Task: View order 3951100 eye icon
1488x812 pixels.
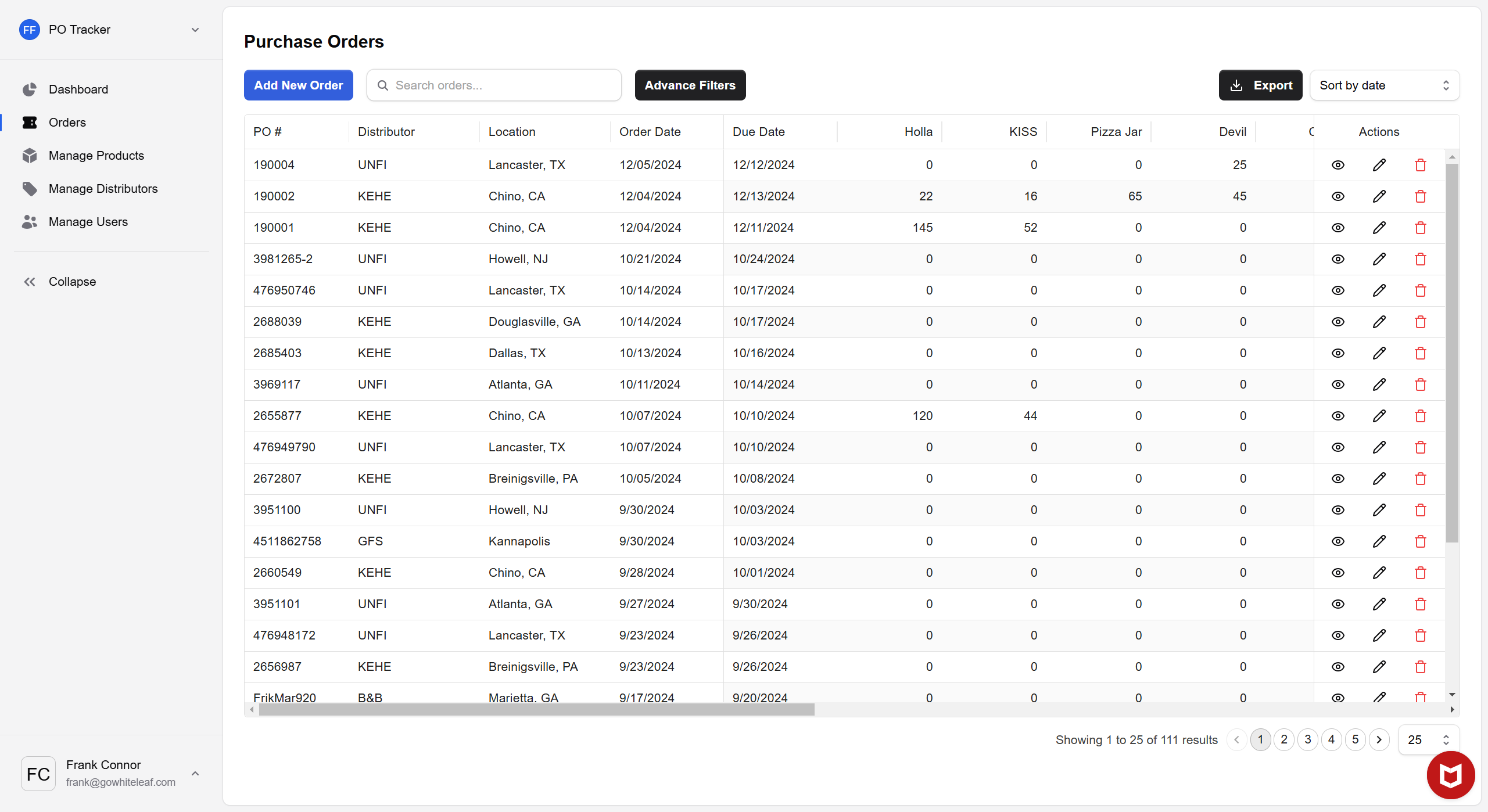Action: (x=1338, y=510)
